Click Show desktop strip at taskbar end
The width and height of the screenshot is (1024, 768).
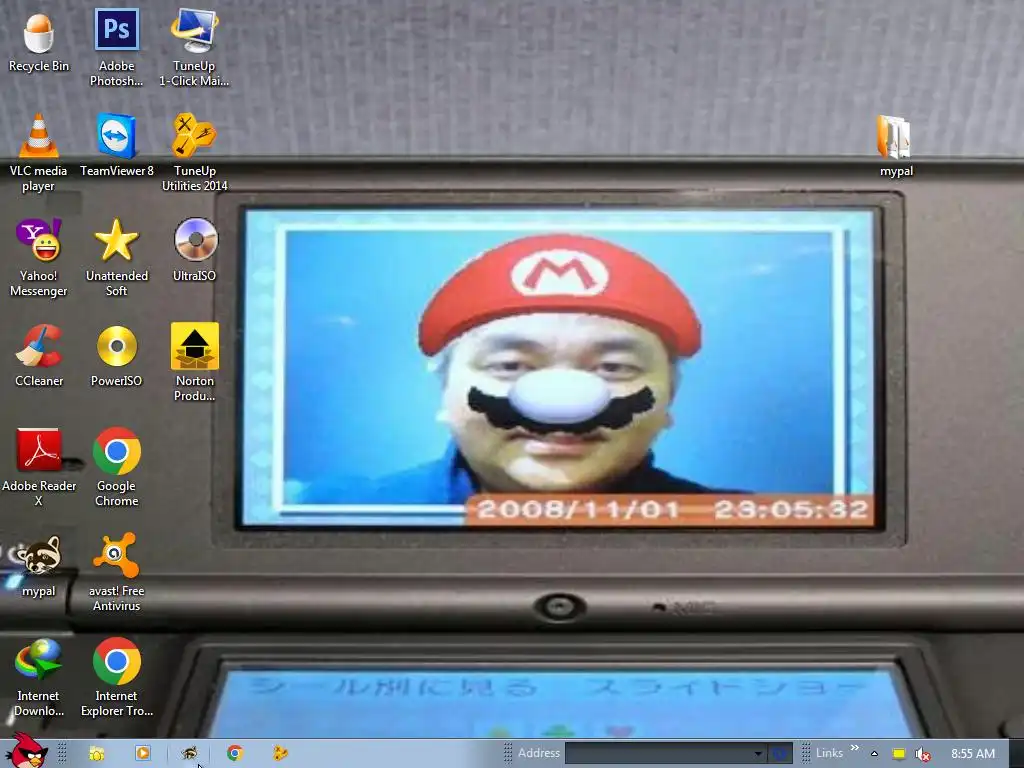point(1016,753)
